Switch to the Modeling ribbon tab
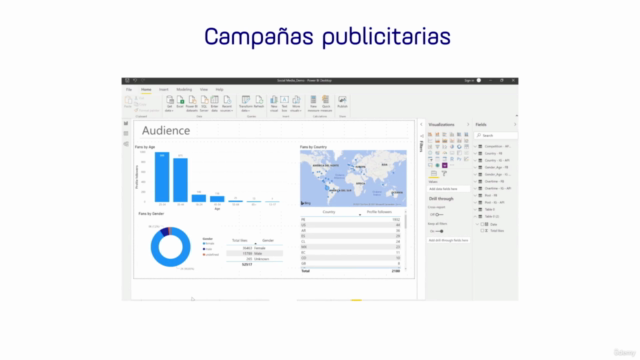 184,89
